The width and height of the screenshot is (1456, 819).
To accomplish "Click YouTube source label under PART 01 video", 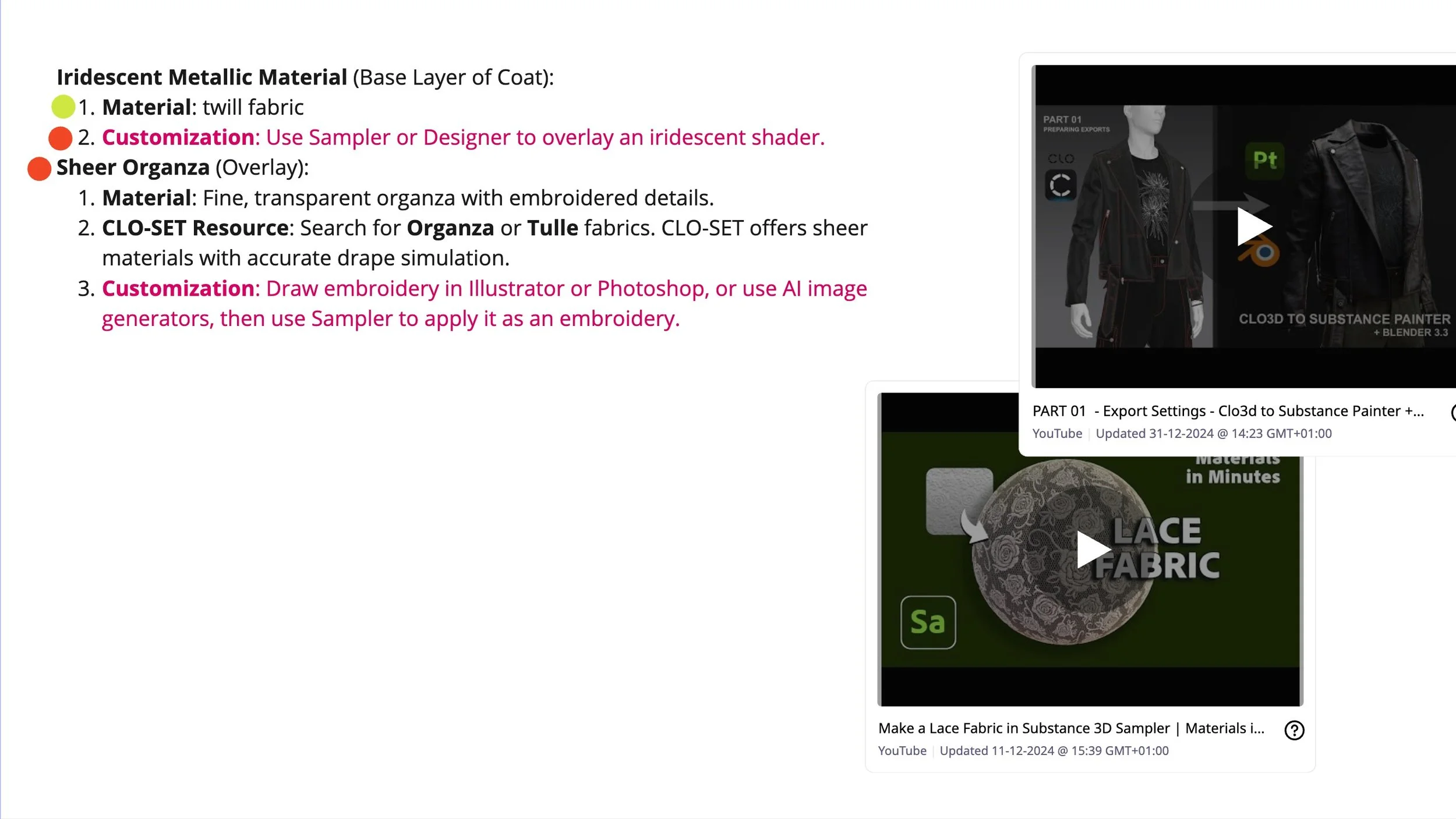I will click(1056, 434).
